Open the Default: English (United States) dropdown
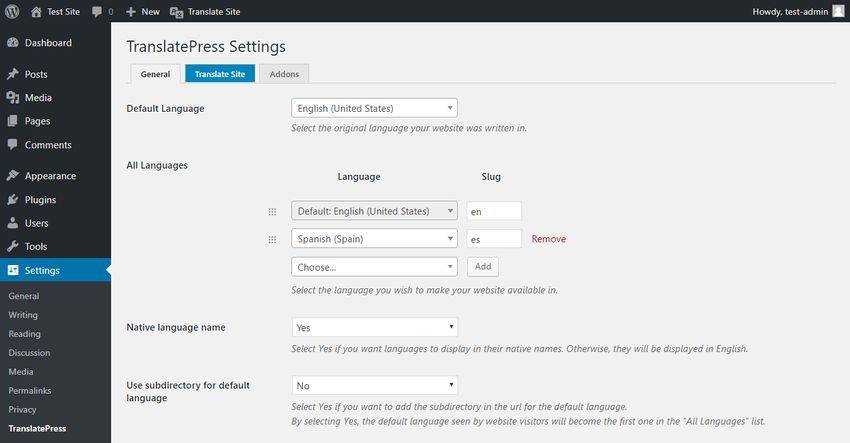The width and height of the screenshot is (850, 443). tap(374, 211)
